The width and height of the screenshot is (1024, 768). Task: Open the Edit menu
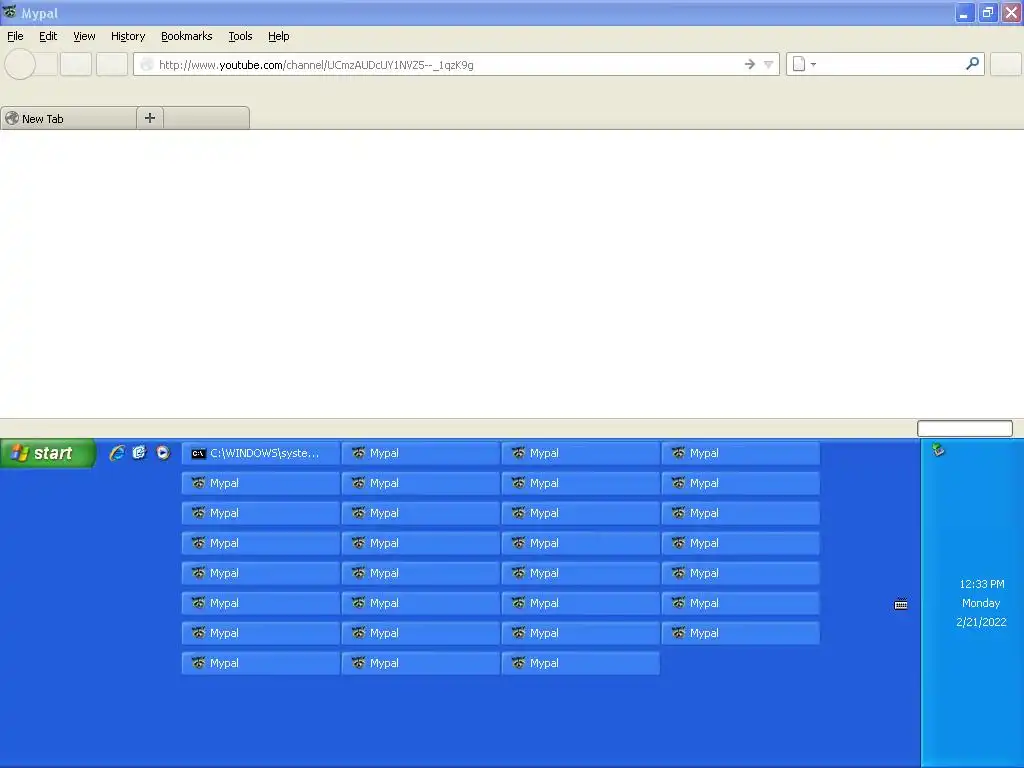coord(48,36)
